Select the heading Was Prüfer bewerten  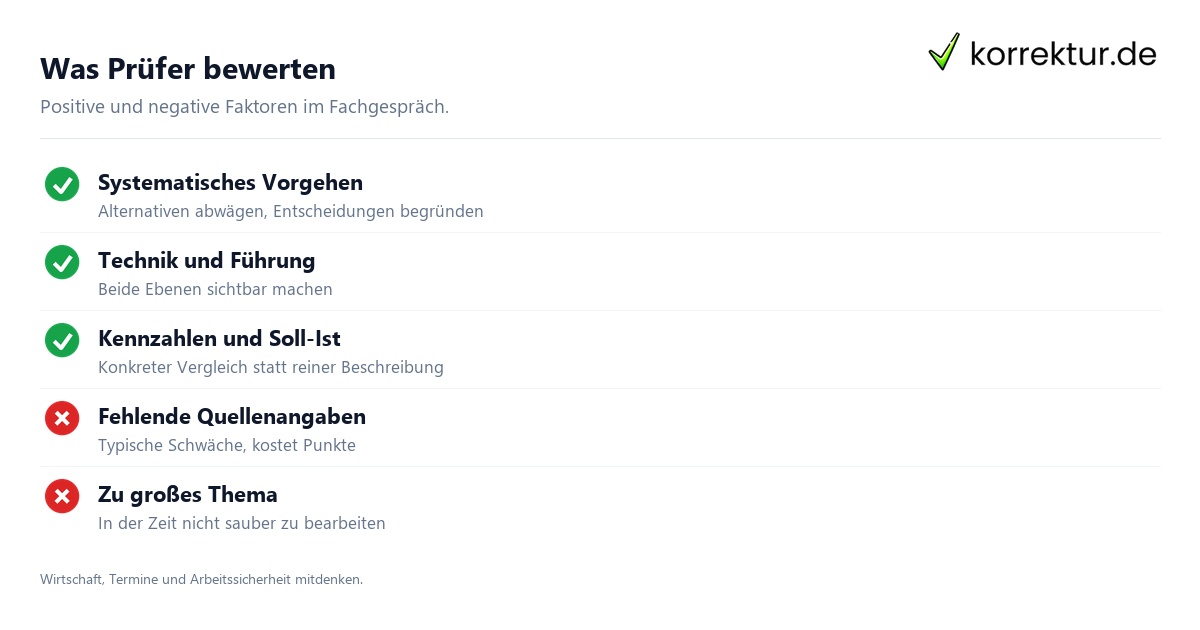188,69
